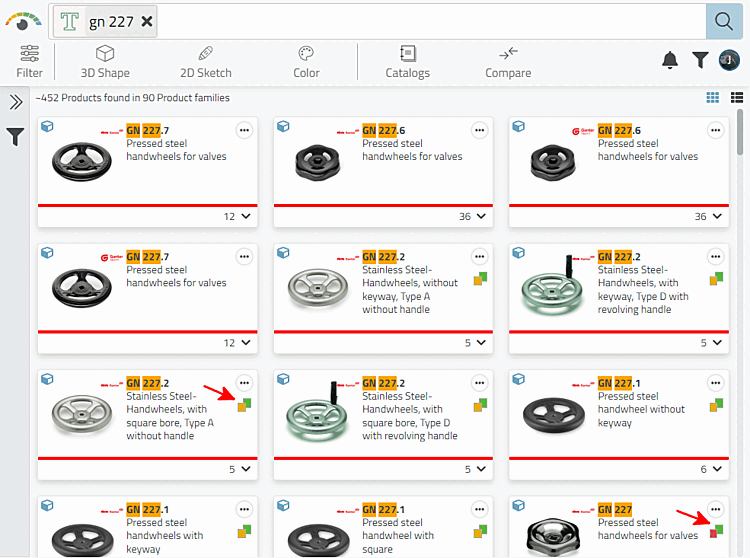Open more options on GN 227.1 with keyway card

coord(244,509)
